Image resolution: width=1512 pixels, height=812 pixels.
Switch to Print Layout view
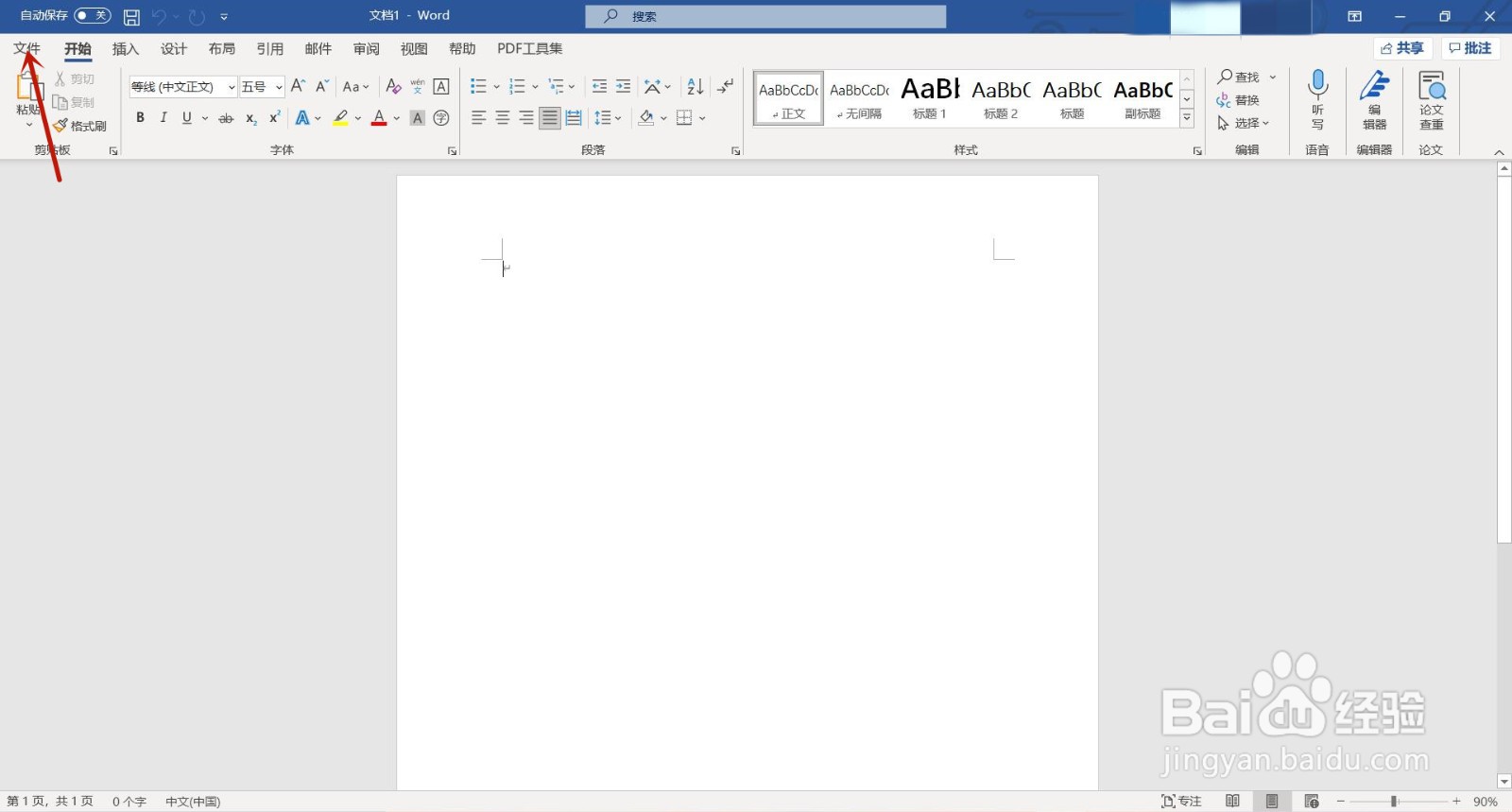pos(1272,802)
